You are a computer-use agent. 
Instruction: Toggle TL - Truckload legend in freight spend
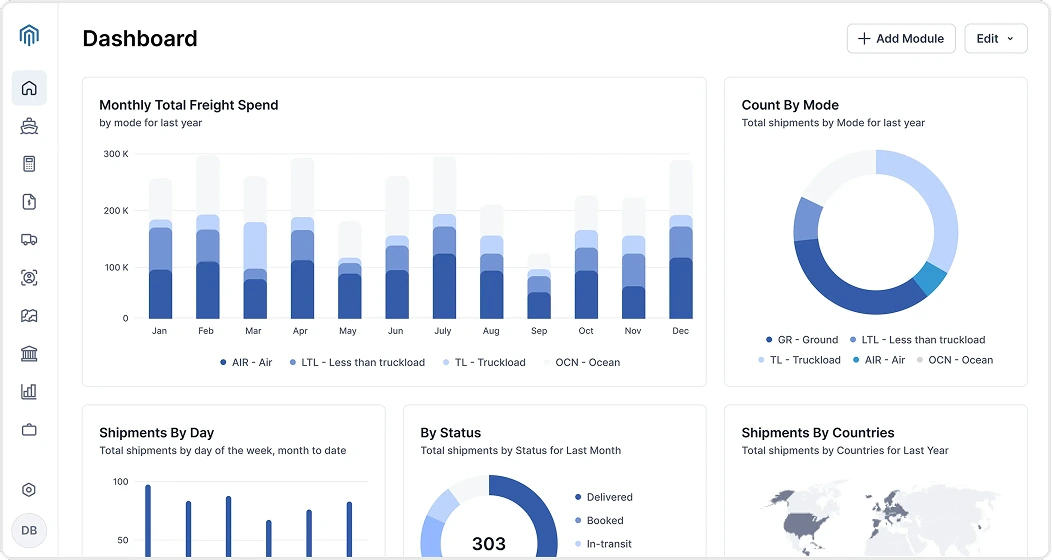[484, 362]
